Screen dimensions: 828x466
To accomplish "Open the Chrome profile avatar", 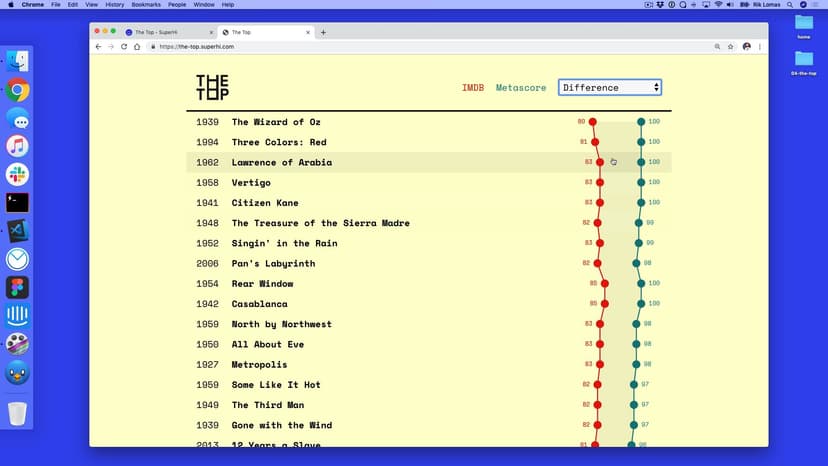I will [746, 47].
